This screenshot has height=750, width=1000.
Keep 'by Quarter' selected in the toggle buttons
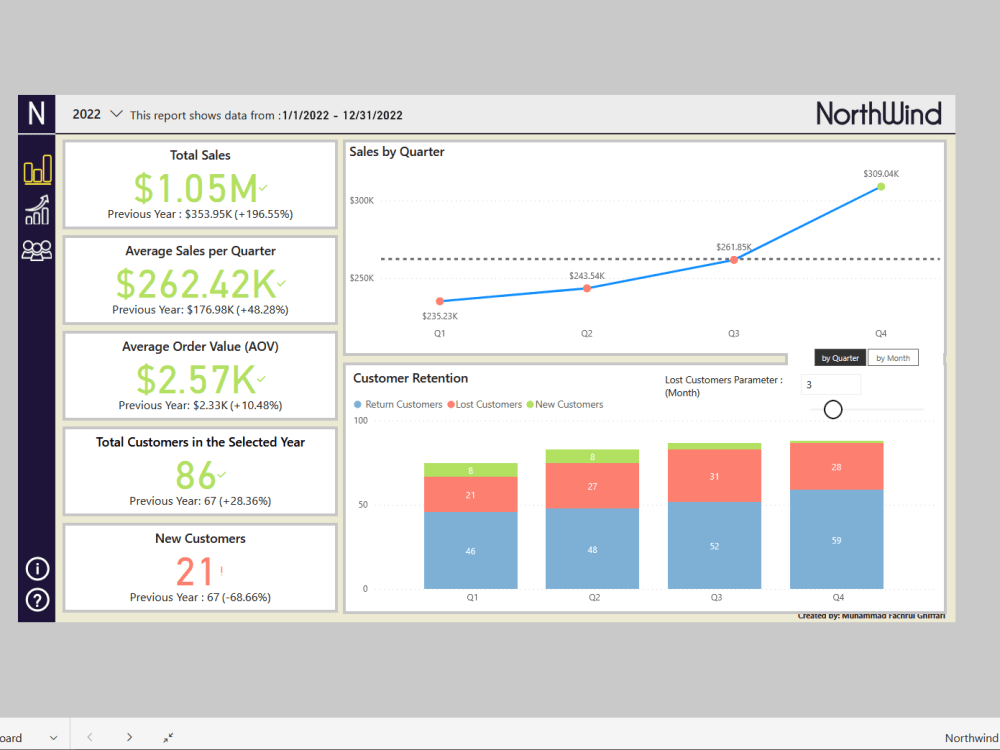tap(839, 357)
